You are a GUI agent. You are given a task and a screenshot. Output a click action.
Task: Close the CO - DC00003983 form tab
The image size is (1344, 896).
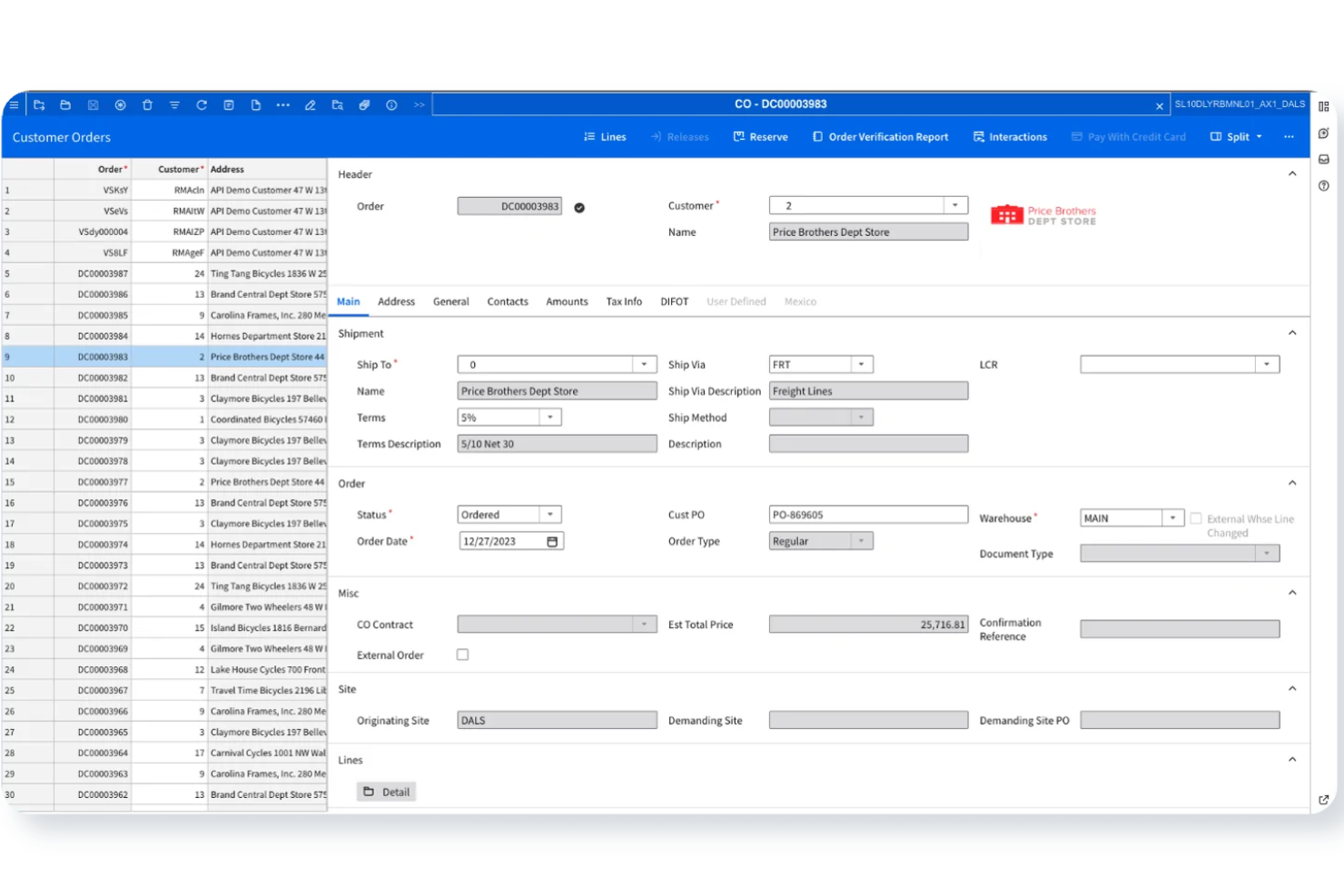(x=1160, y=106)
